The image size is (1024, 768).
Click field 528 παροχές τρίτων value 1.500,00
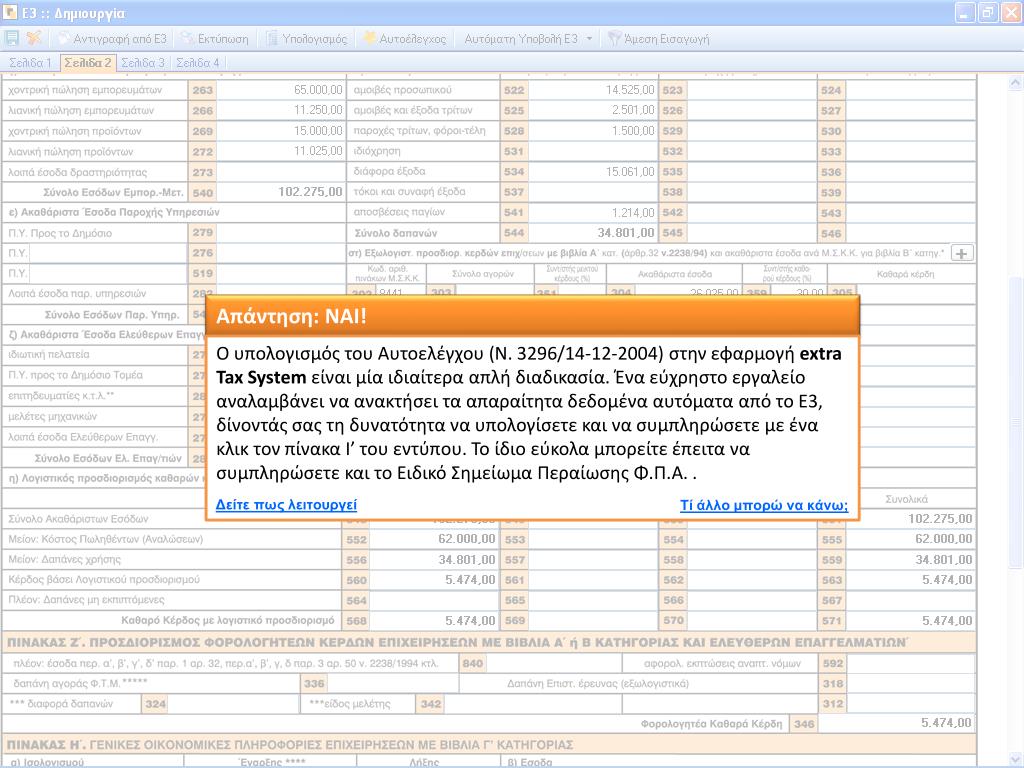pyautogui.click(x=592, y=131)
